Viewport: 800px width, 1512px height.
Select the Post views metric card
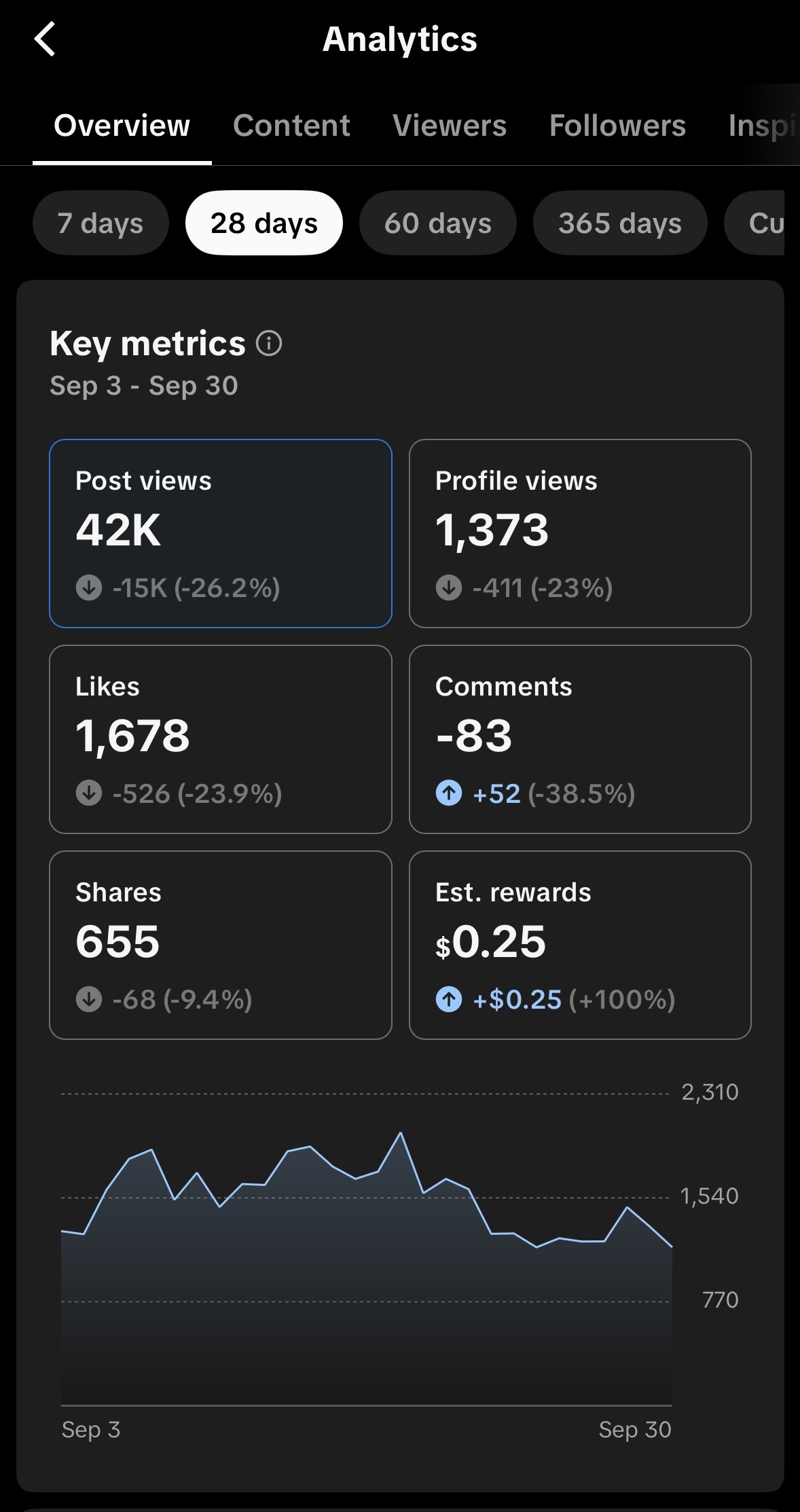221,533
